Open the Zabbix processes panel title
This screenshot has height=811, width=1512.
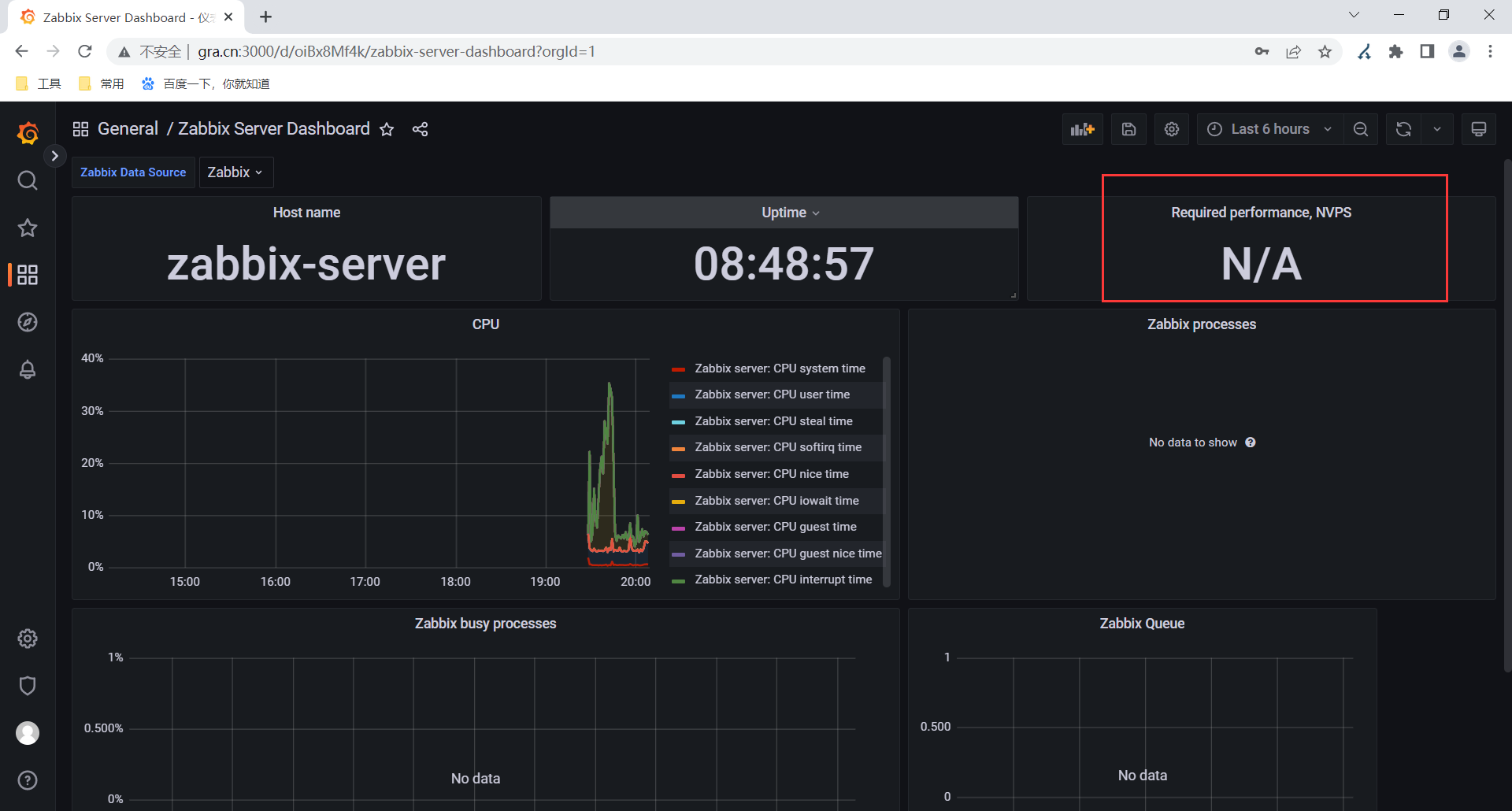click(1202, 324)
